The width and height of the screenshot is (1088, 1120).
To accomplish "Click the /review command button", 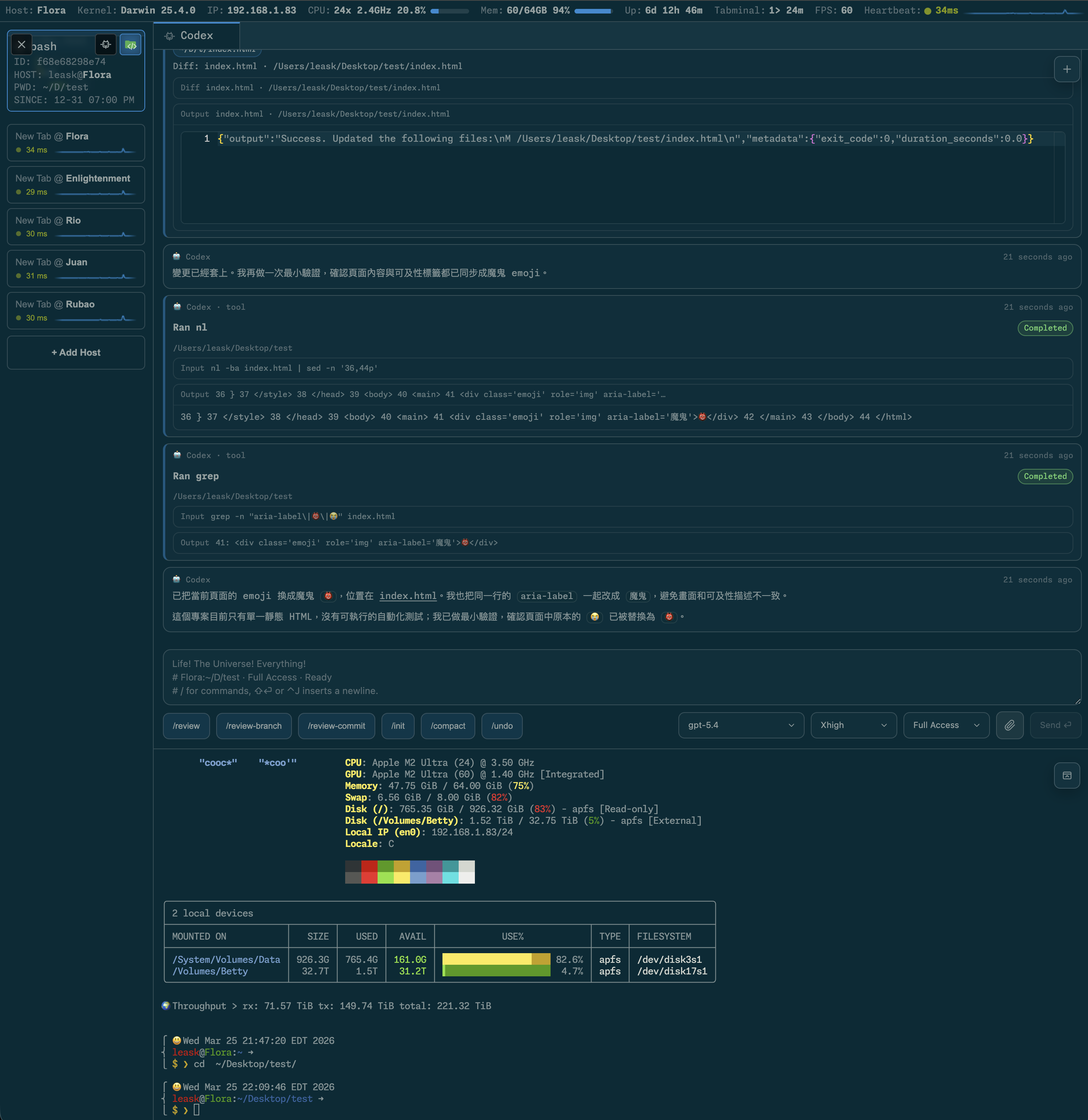I will (x=186, y=726).
